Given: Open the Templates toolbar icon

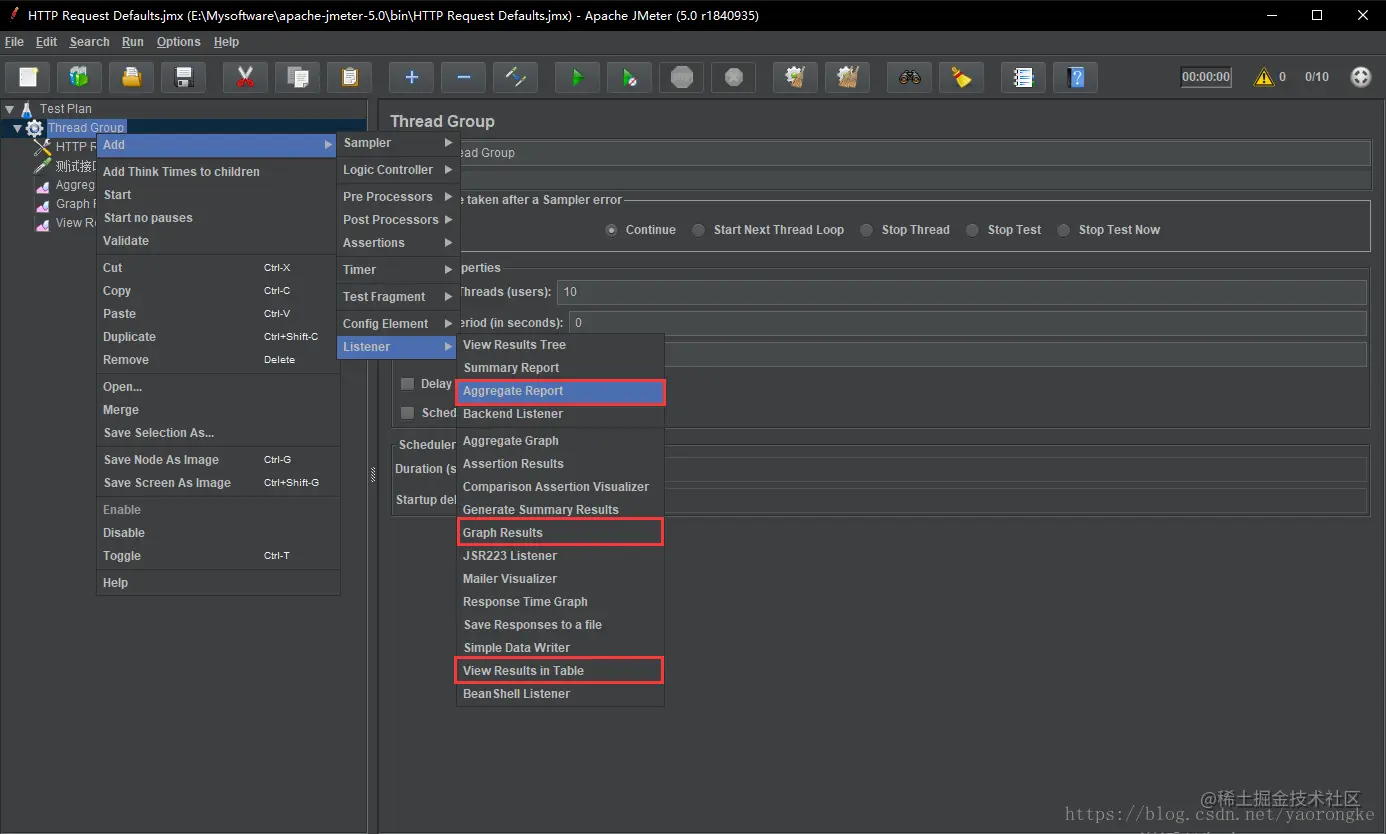Looking at the screenshot, I should tap(79, 77).
